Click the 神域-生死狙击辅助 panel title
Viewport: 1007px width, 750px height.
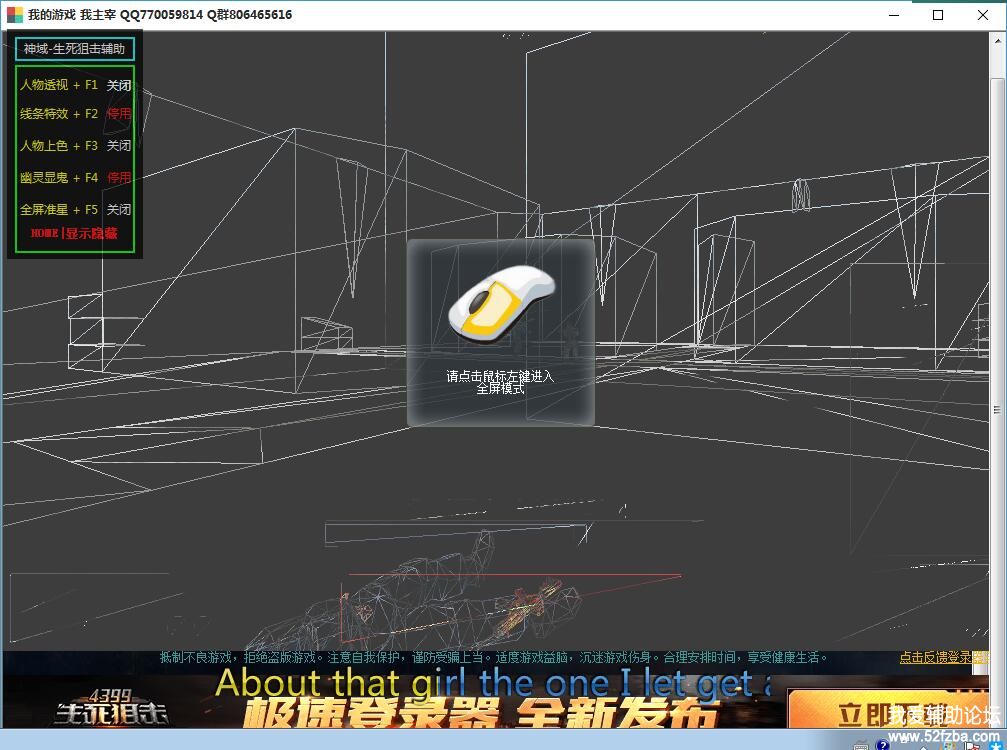click(74, 49)
